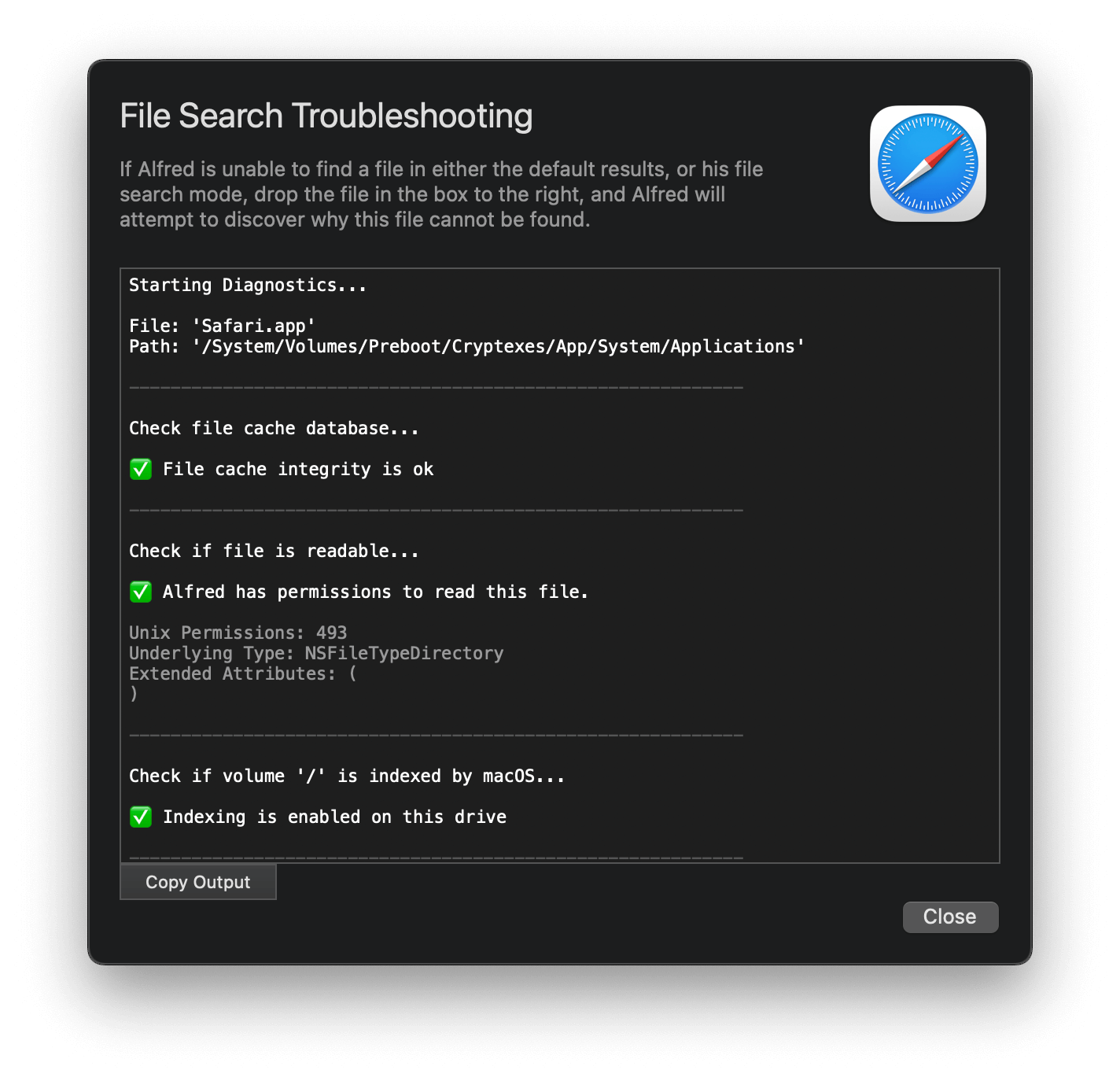Image resolution: width=1120 pixels, height=1081 pixels.
Task: Expand the Extended Attributes list
Action: tap(241, 673)
